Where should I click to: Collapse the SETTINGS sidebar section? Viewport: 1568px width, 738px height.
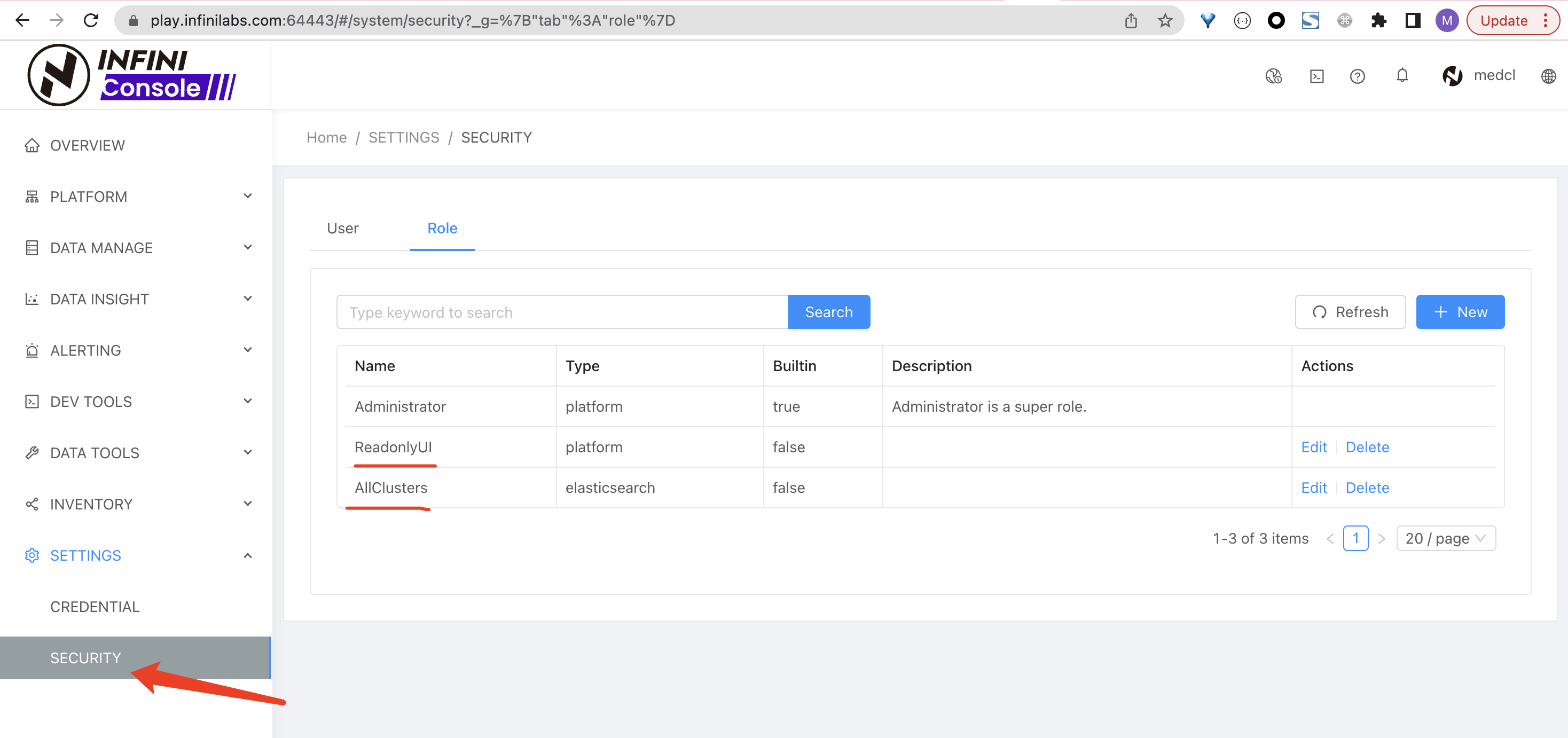point(247,555)
